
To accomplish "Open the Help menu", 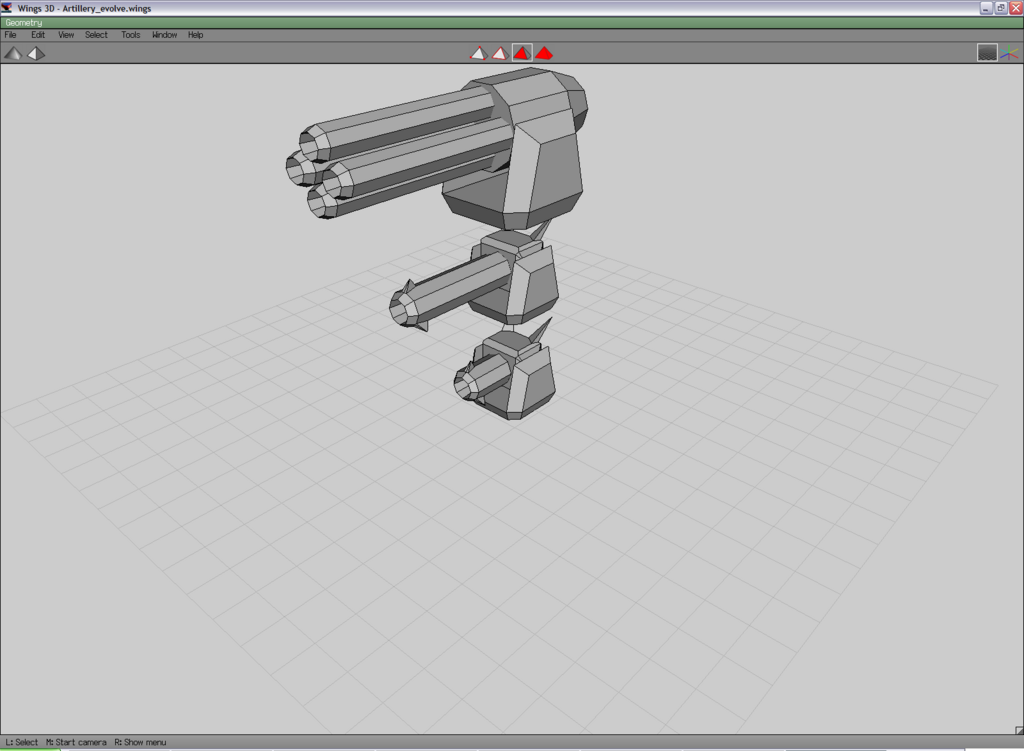I will pos(196,35).
